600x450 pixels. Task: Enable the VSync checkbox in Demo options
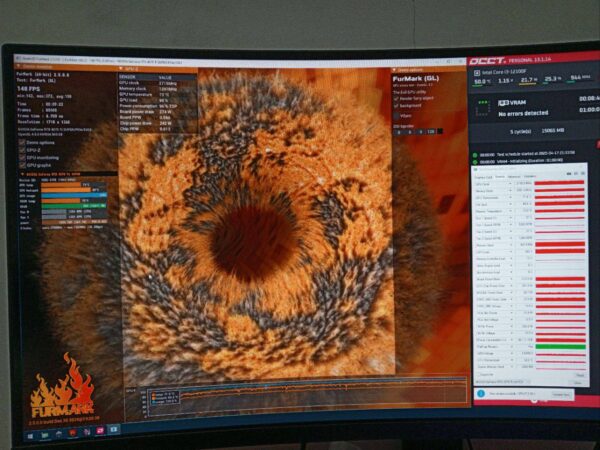coord(395,115)
